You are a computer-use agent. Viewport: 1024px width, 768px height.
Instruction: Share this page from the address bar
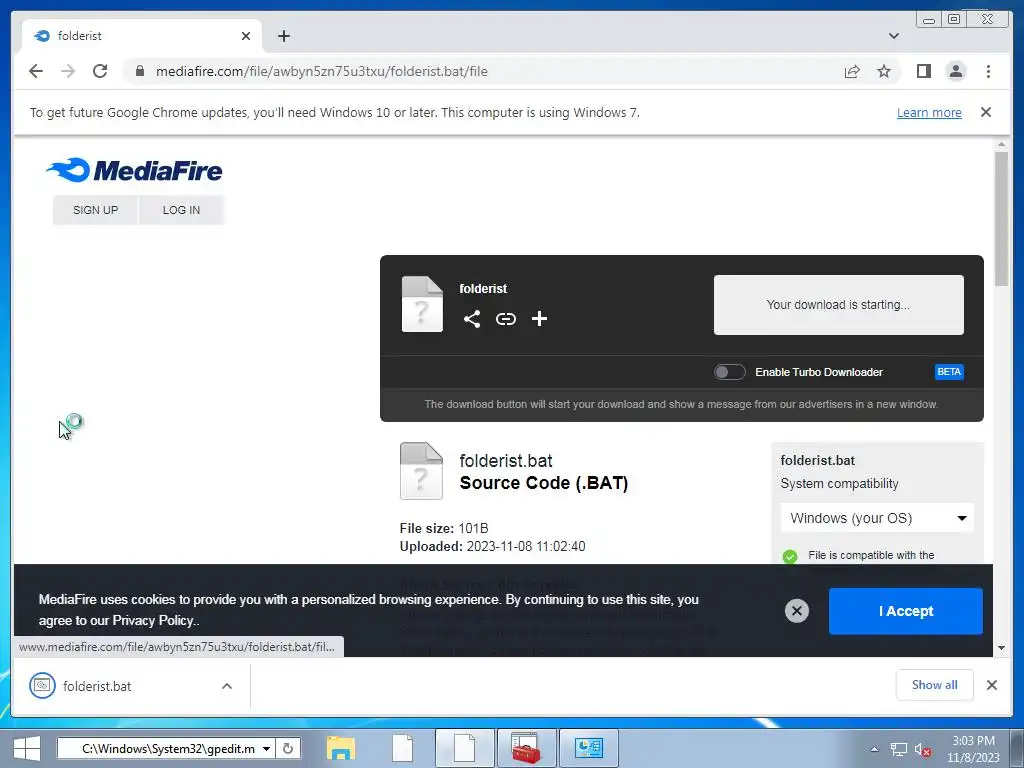852,71
